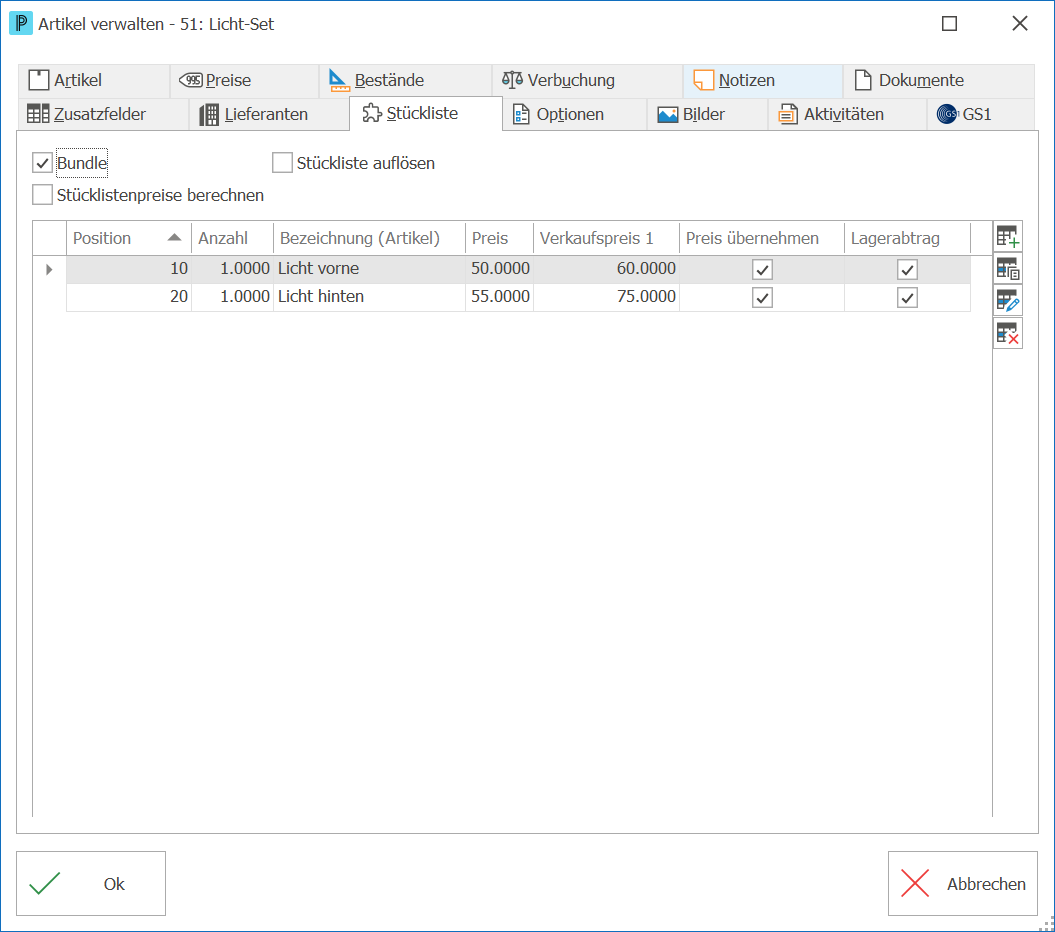Add a new row to the Stückliste table

[1007, 237]
